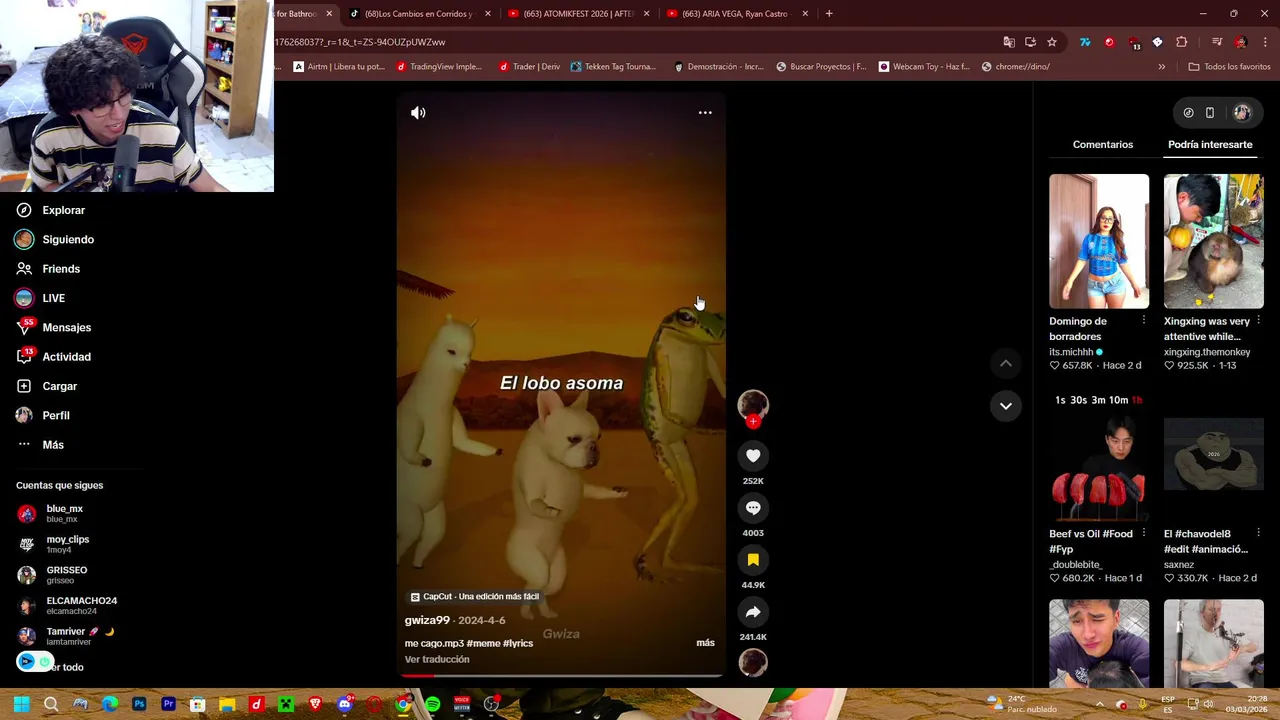Open the spinning sound disc under share count
Viewport: 1280px width, 720px height.
click(x=753, y=662)
